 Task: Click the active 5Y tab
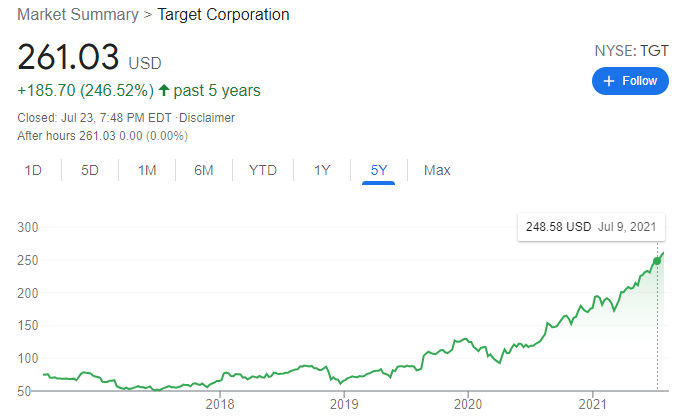coord(379,170)
